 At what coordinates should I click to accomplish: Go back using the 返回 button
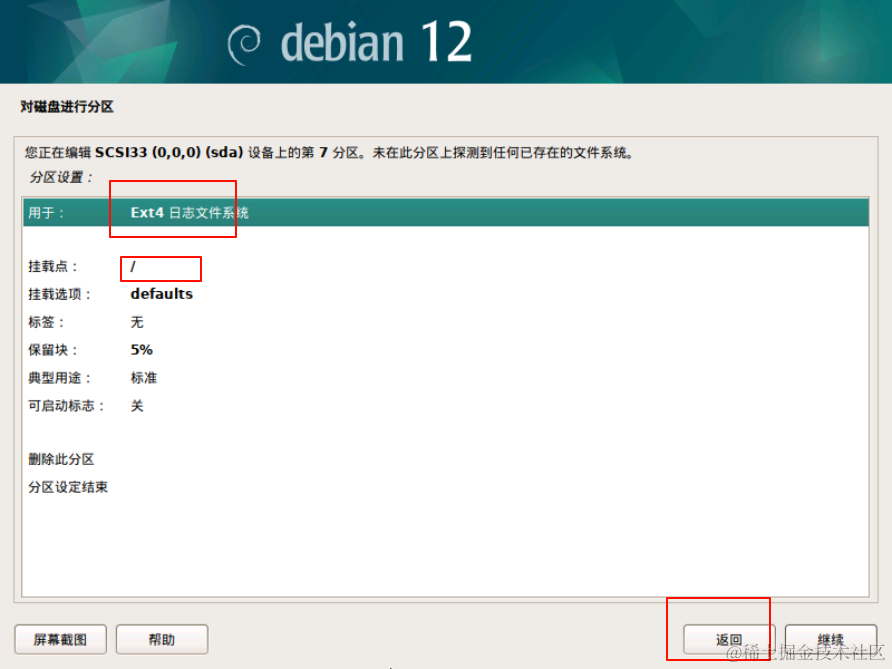[729, 639]
